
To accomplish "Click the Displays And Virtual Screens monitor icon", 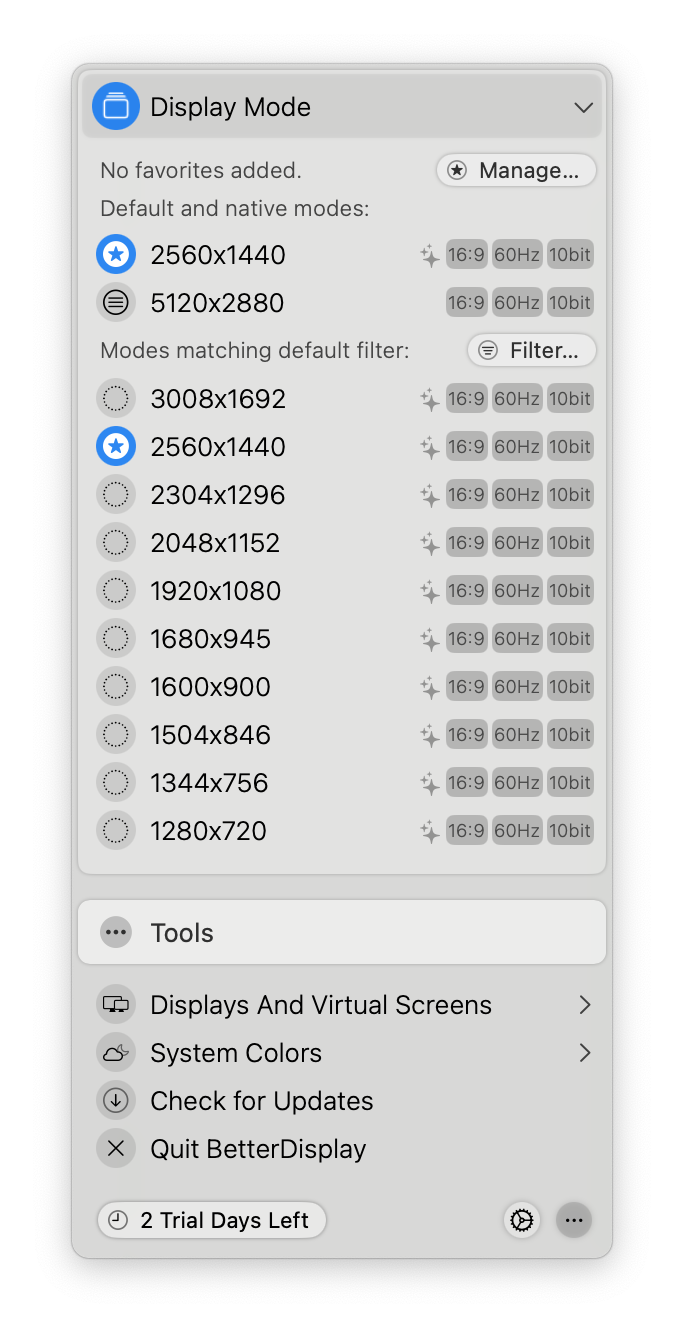I will coord(116,1005).
